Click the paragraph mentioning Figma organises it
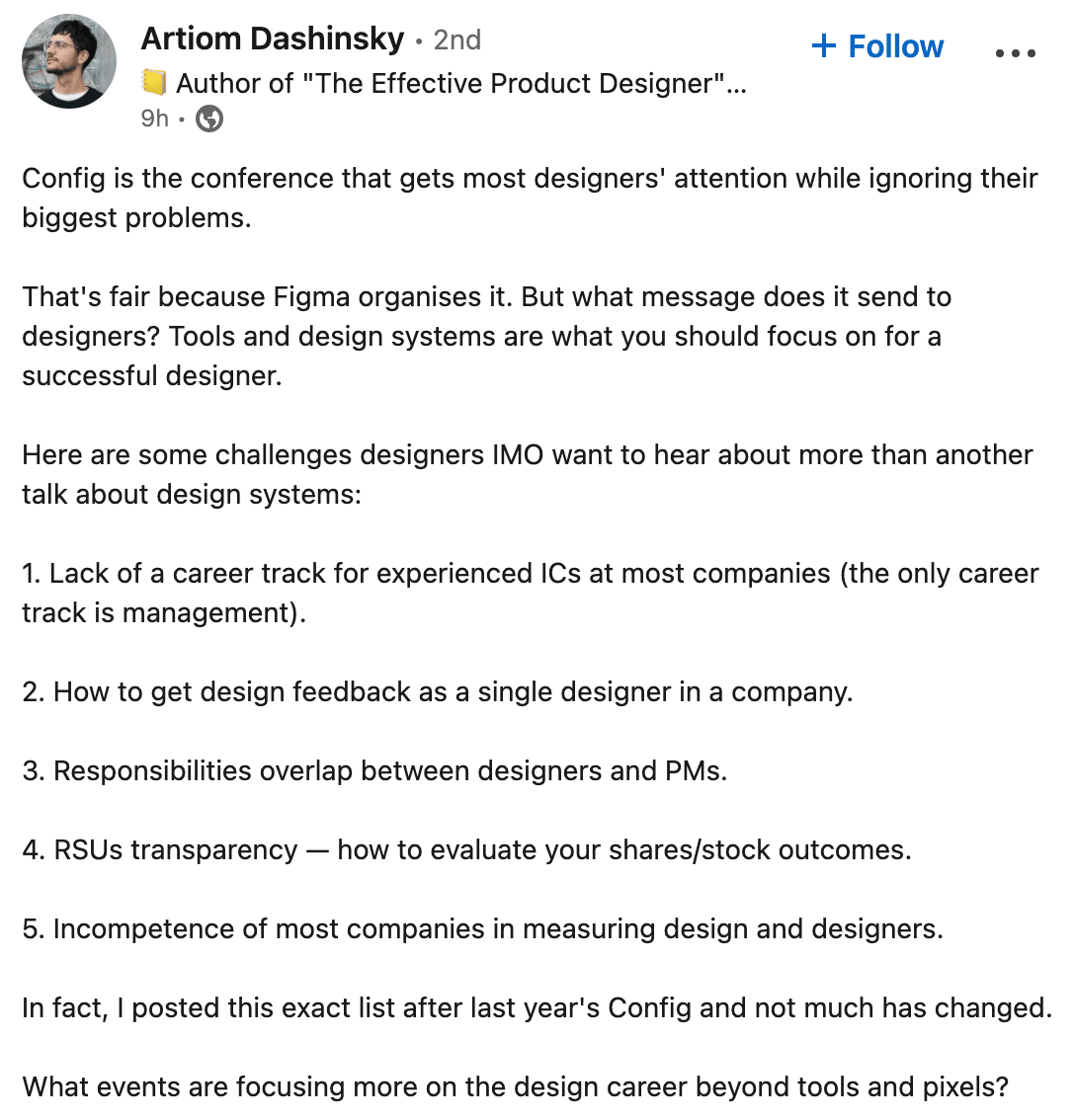1075x1120 pixels. pyautogui.click(x=487, y=337)
